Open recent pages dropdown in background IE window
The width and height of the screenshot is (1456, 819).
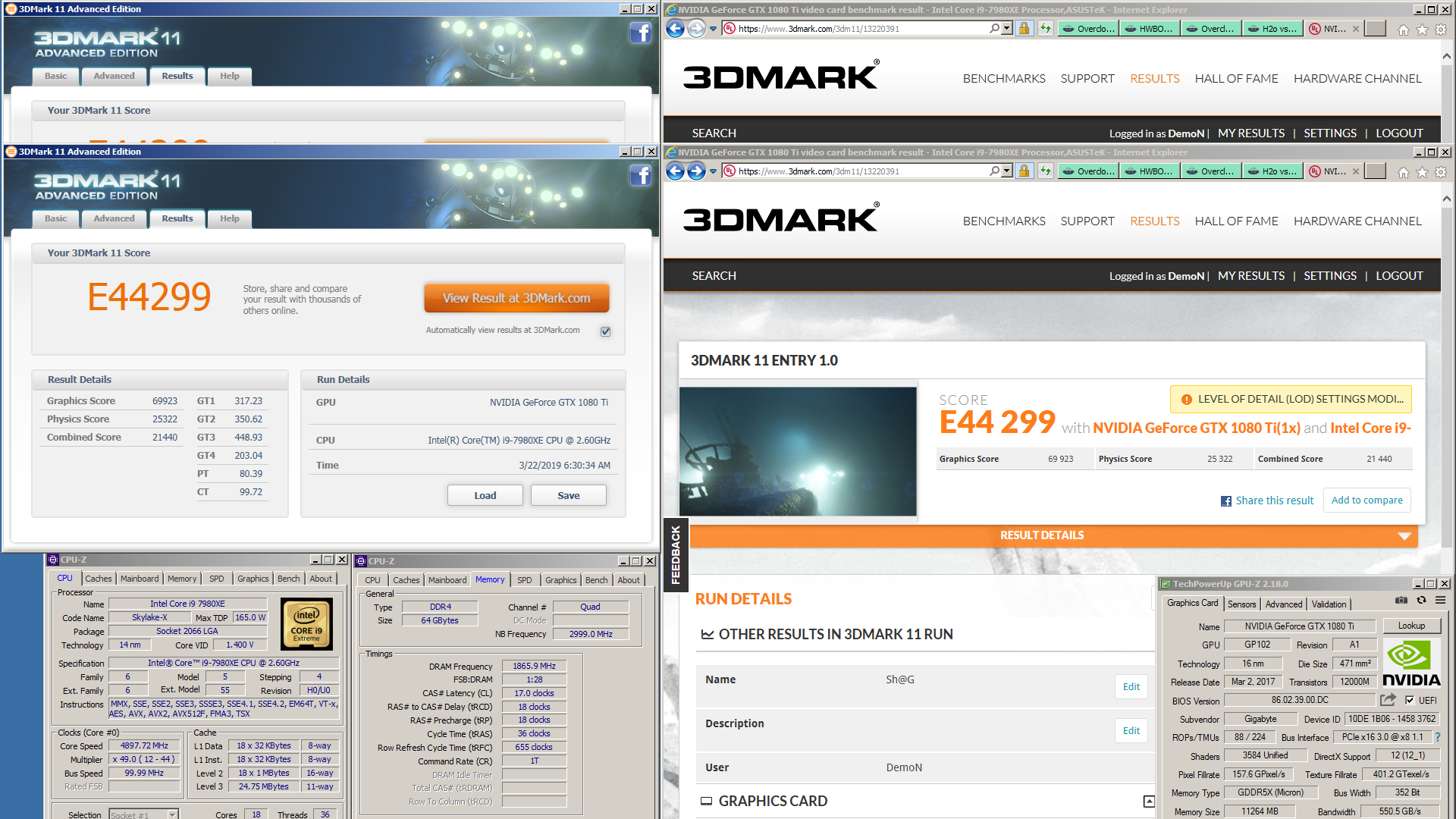point(713,29)
